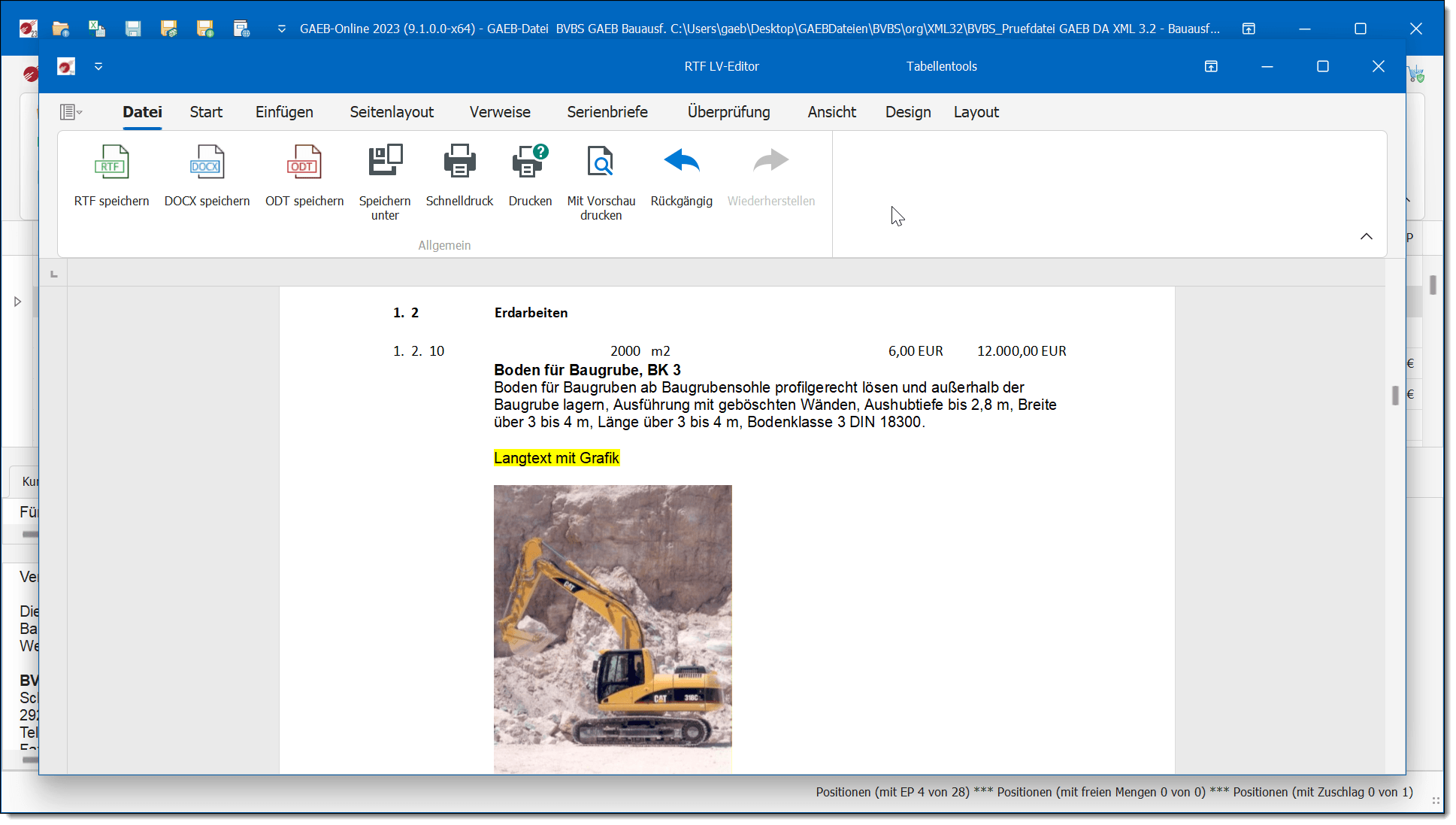Screen dimensions: 1456x825
Task: Select the Überprüfung tab
Action: coord(728,112)
